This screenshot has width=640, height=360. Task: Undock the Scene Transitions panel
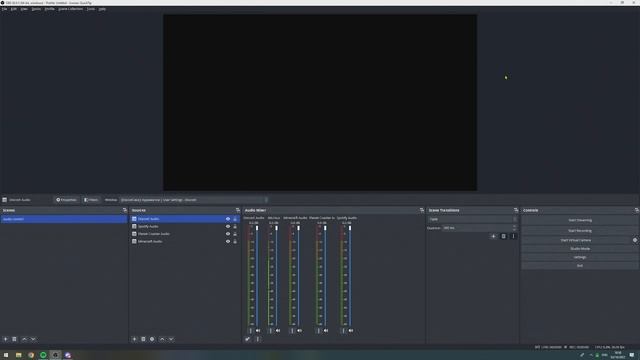click(516, 210)
